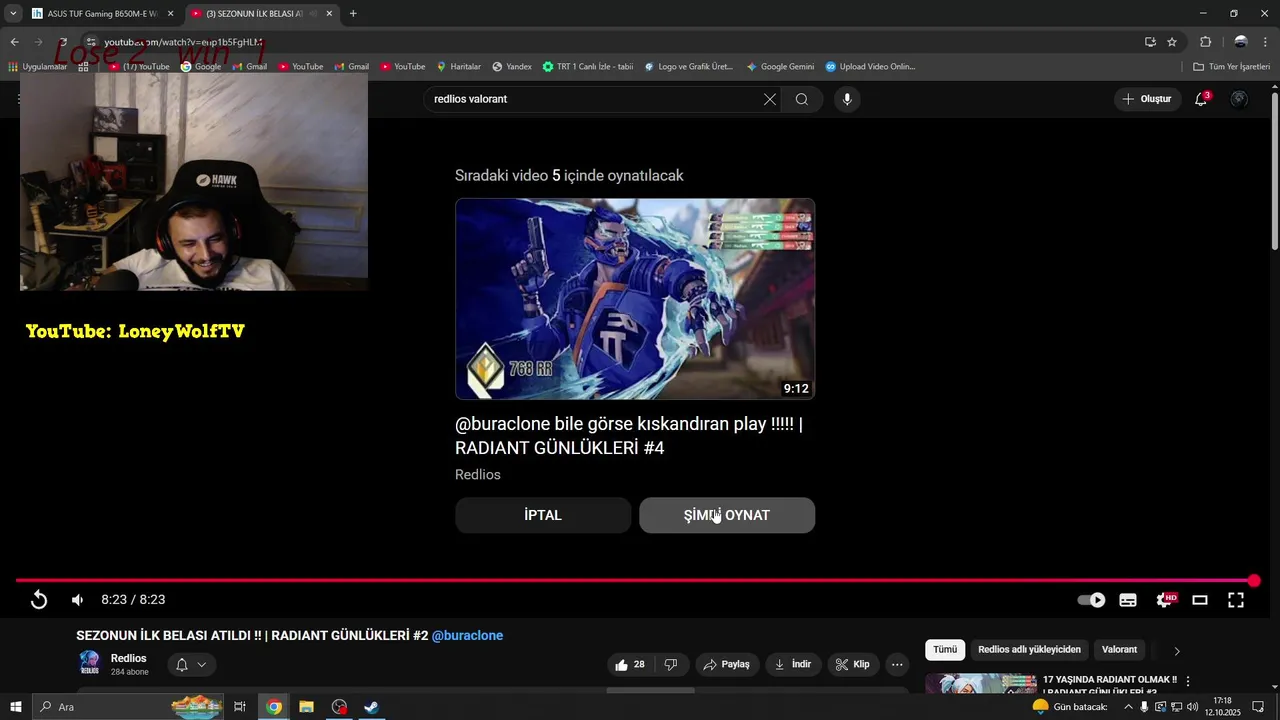Mute the video with the speaker icon
The width and height of the screenshot is (1280, 720).
78,600
